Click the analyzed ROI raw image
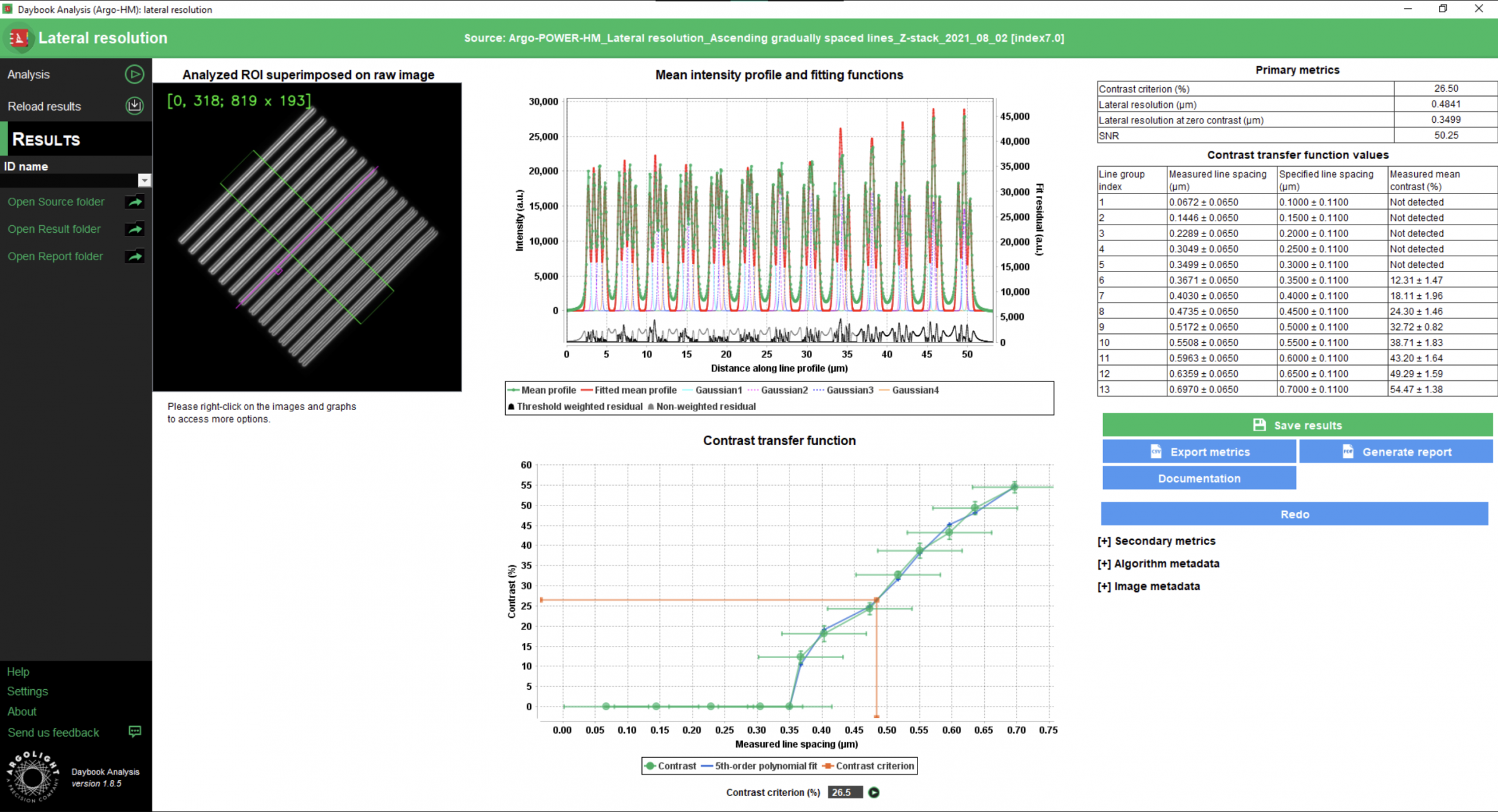1498x812 pixels. [307, 237]
